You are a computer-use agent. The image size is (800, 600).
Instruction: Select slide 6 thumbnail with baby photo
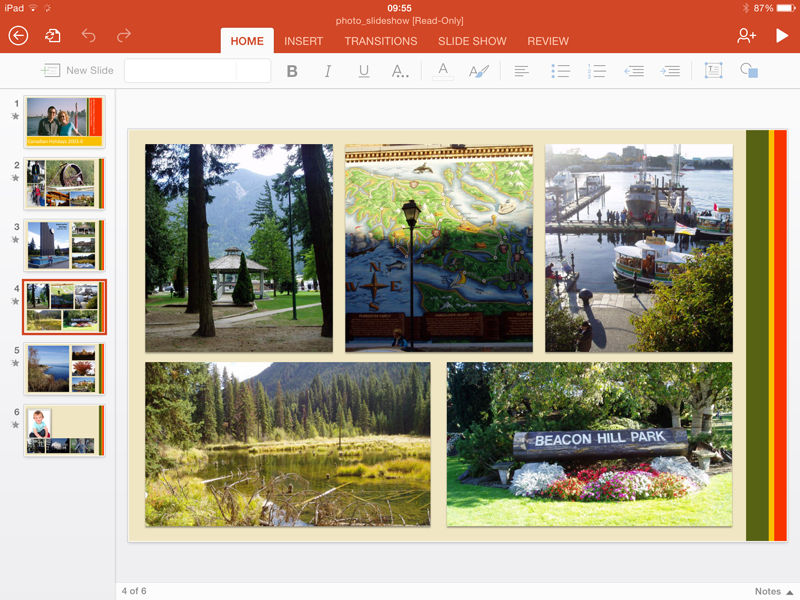tap(64, 430)
